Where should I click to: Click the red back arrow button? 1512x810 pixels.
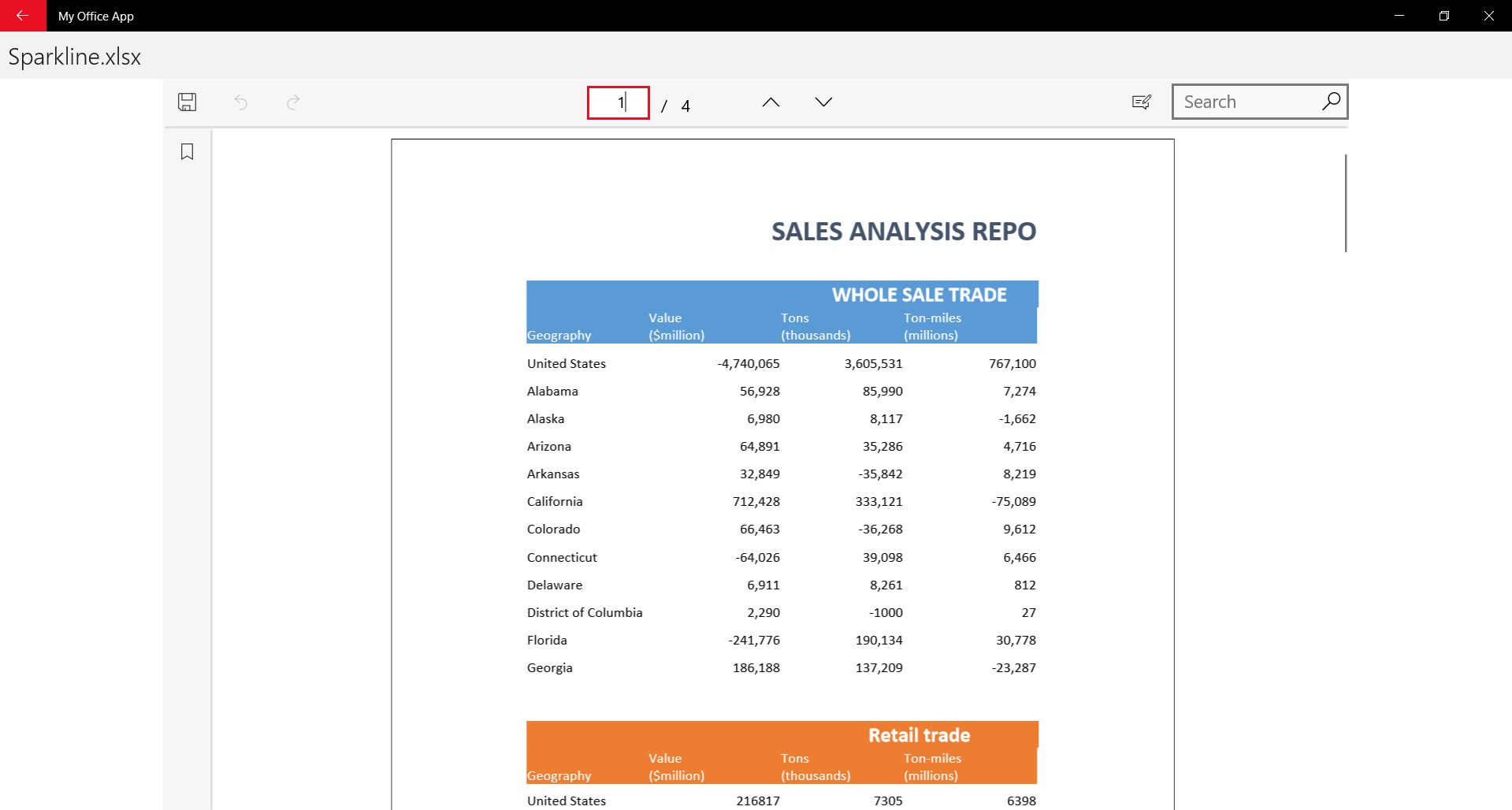[x=23, y=16]
